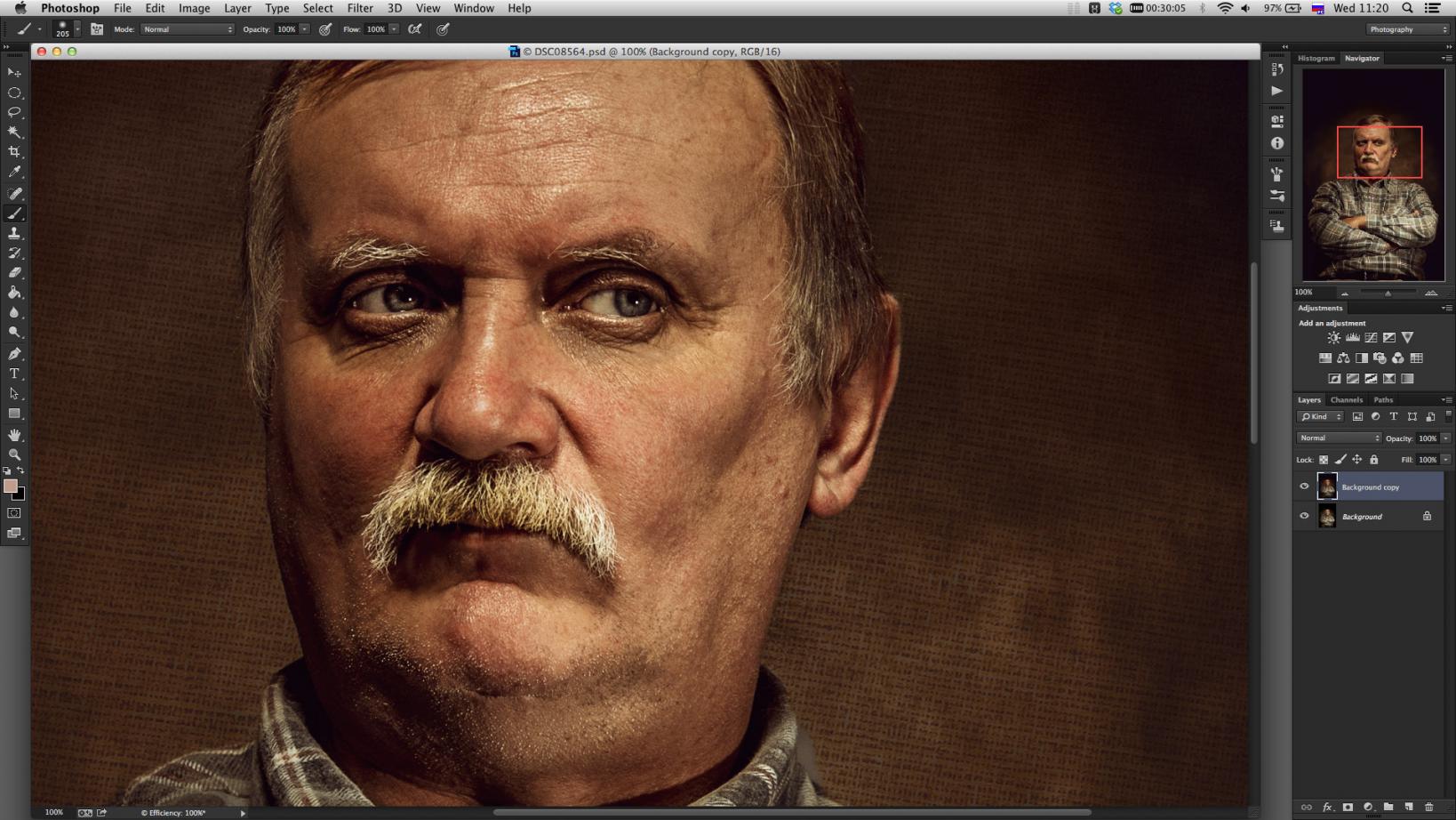Toggle visibility of the Background layer

click(1304, 516)
